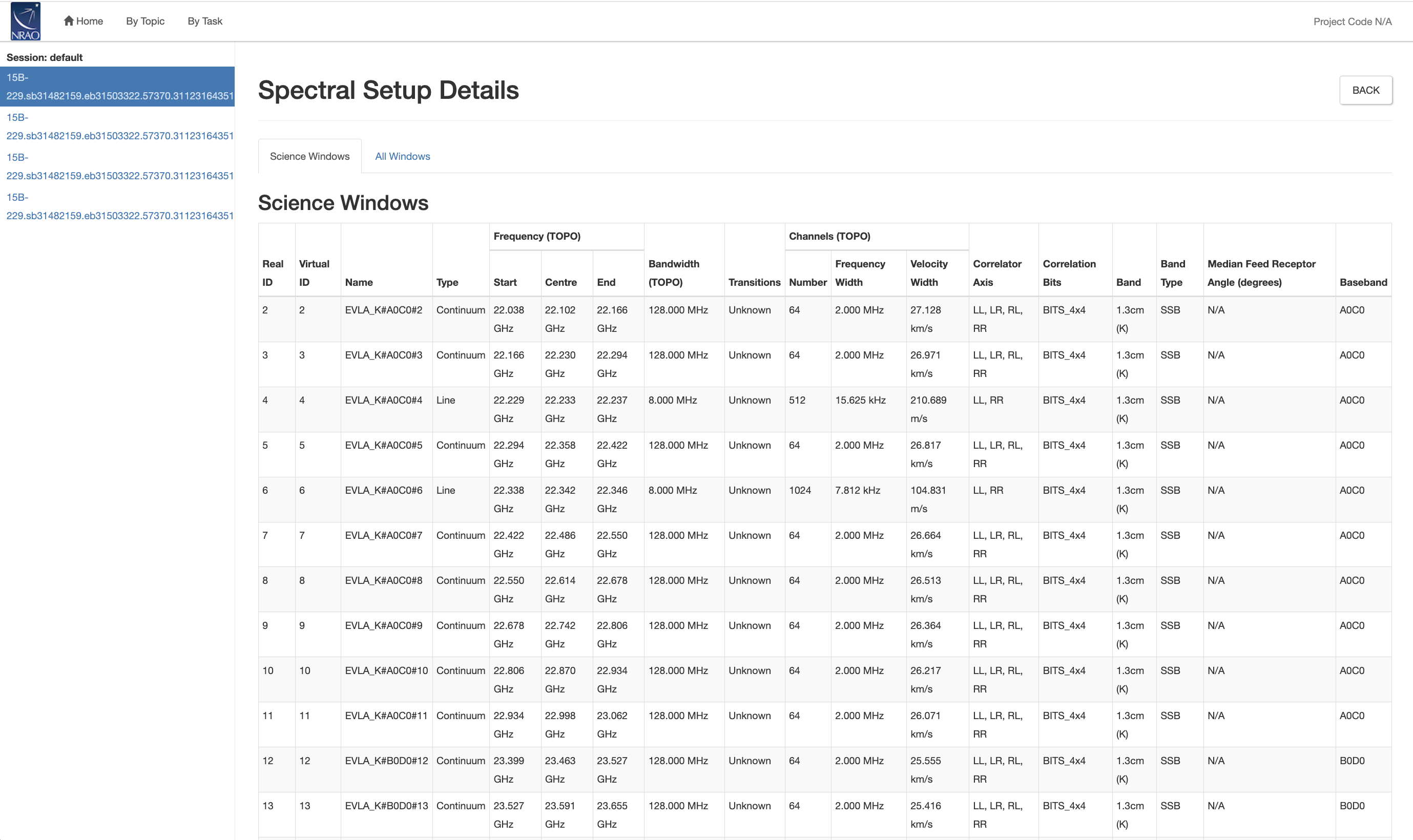
Task: Click the Home house icon
Action: pyautogui.click(x=69, y=21)
